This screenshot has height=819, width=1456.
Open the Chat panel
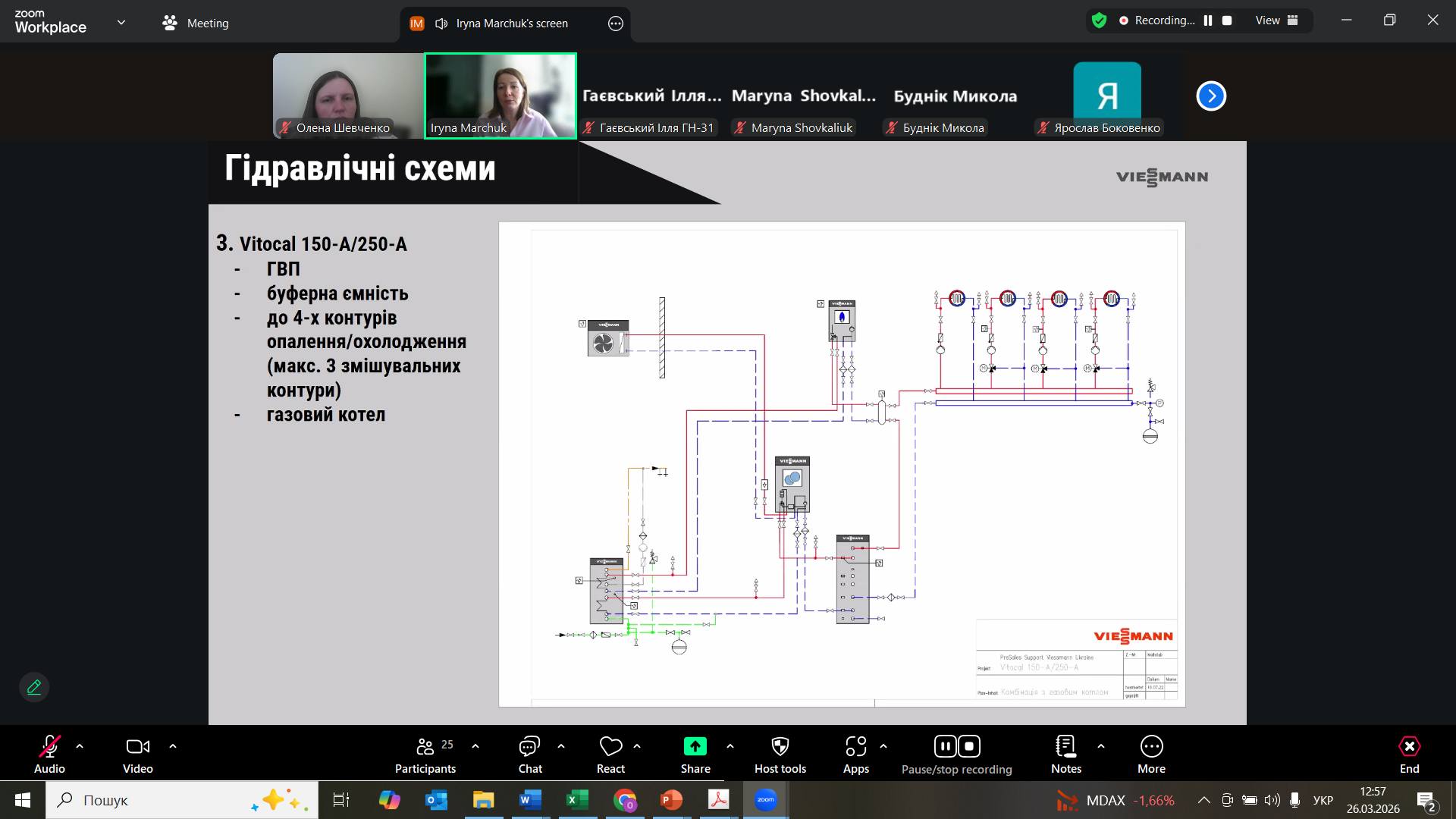[x=529, y=747]
